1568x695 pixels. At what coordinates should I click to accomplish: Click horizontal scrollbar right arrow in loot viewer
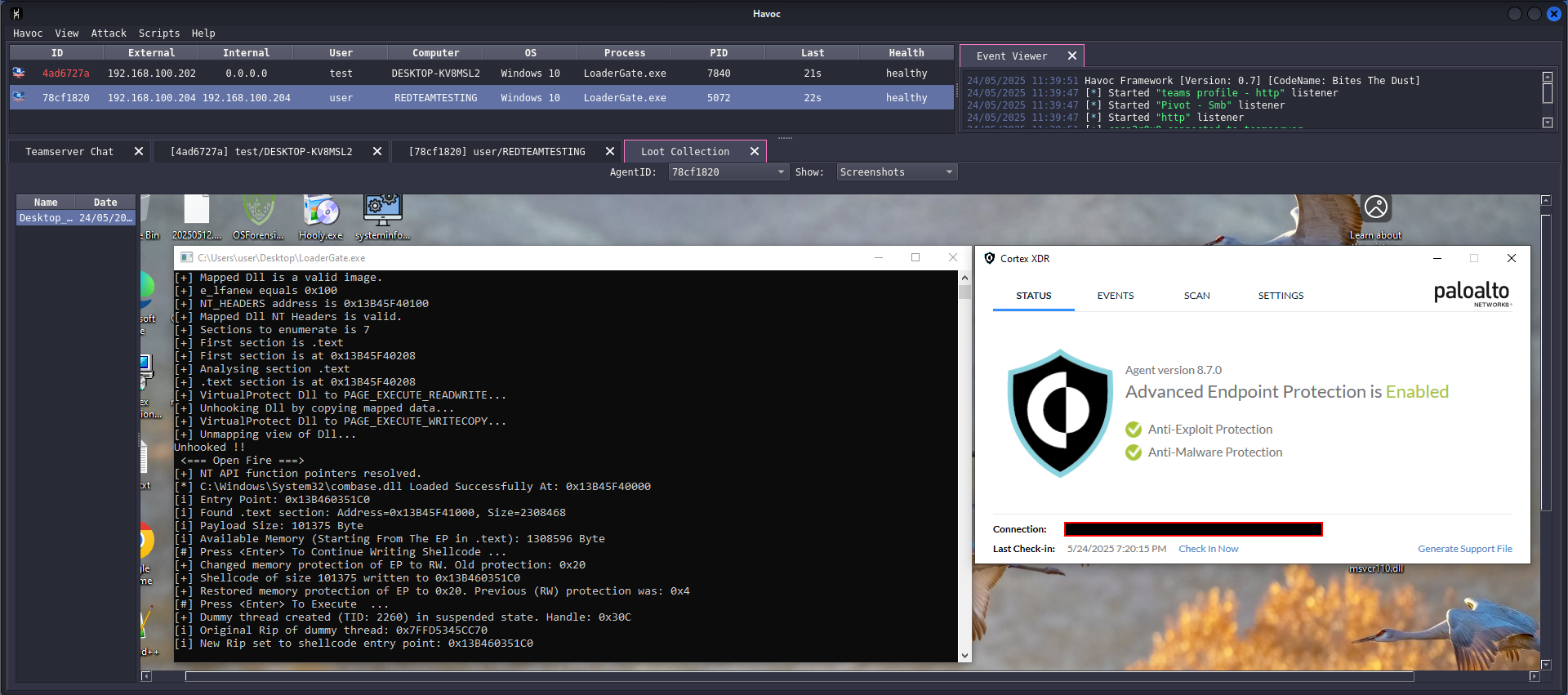(1534, 676)
